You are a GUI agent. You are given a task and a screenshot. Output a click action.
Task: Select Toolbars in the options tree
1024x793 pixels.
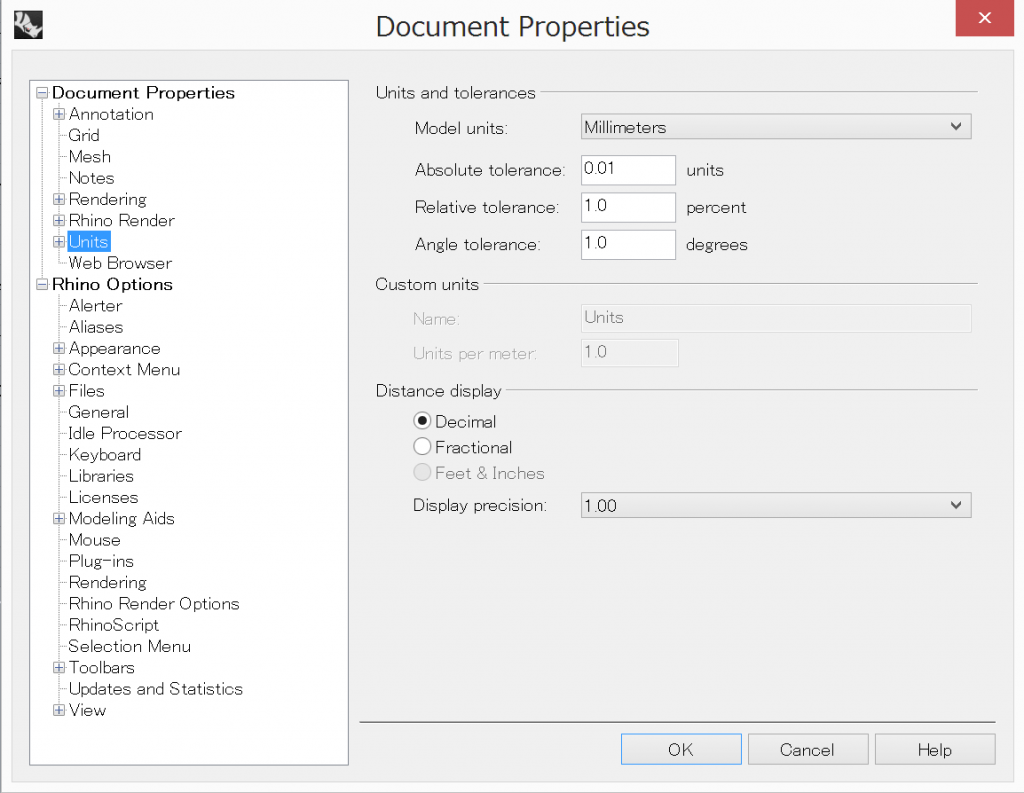point(102,668)
